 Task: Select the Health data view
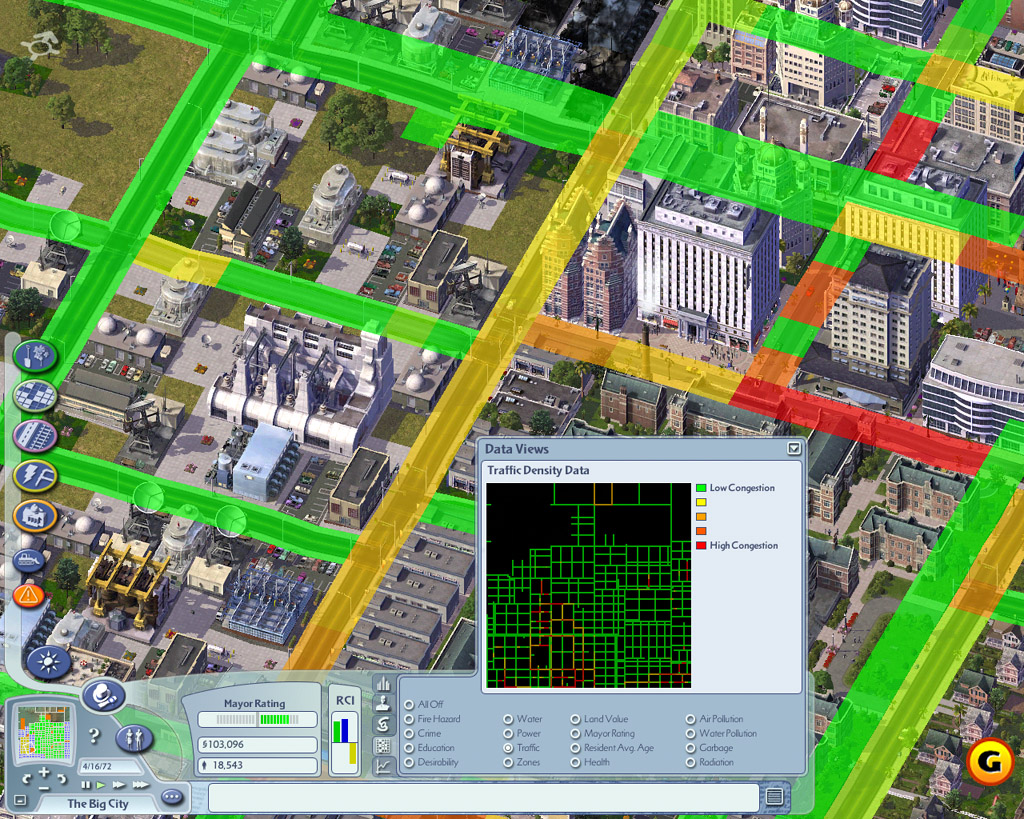(575, 762)
